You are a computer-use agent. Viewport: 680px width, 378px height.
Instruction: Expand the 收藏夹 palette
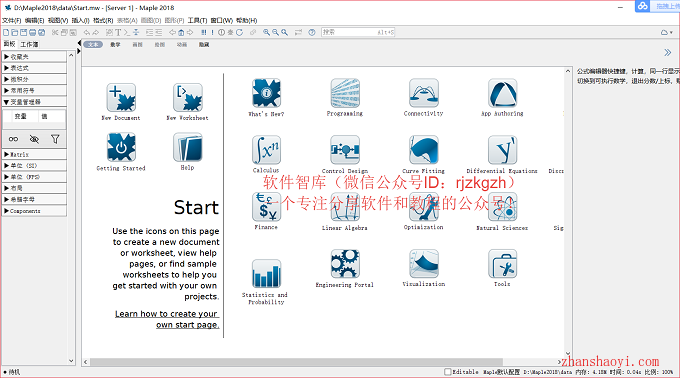pyautogui.click(x=34, y=57)
